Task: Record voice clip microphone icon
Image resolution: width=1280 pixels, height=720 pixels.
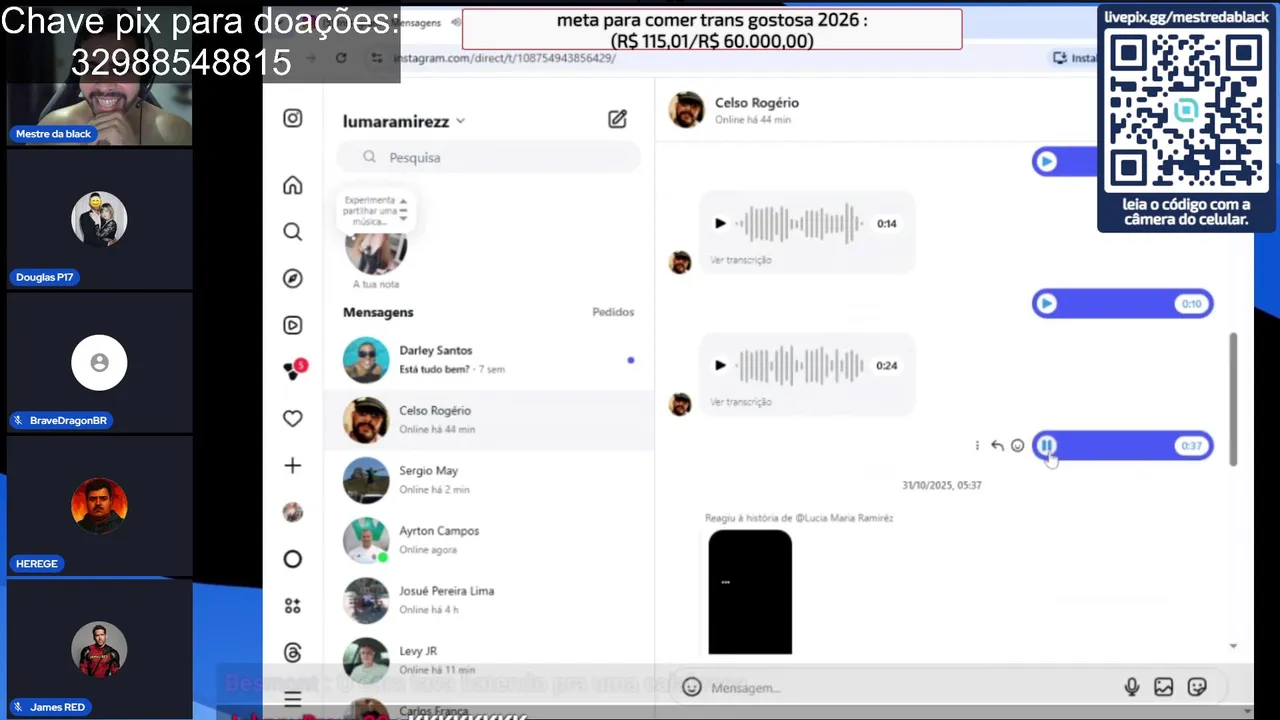Action: click(1132, 687)
